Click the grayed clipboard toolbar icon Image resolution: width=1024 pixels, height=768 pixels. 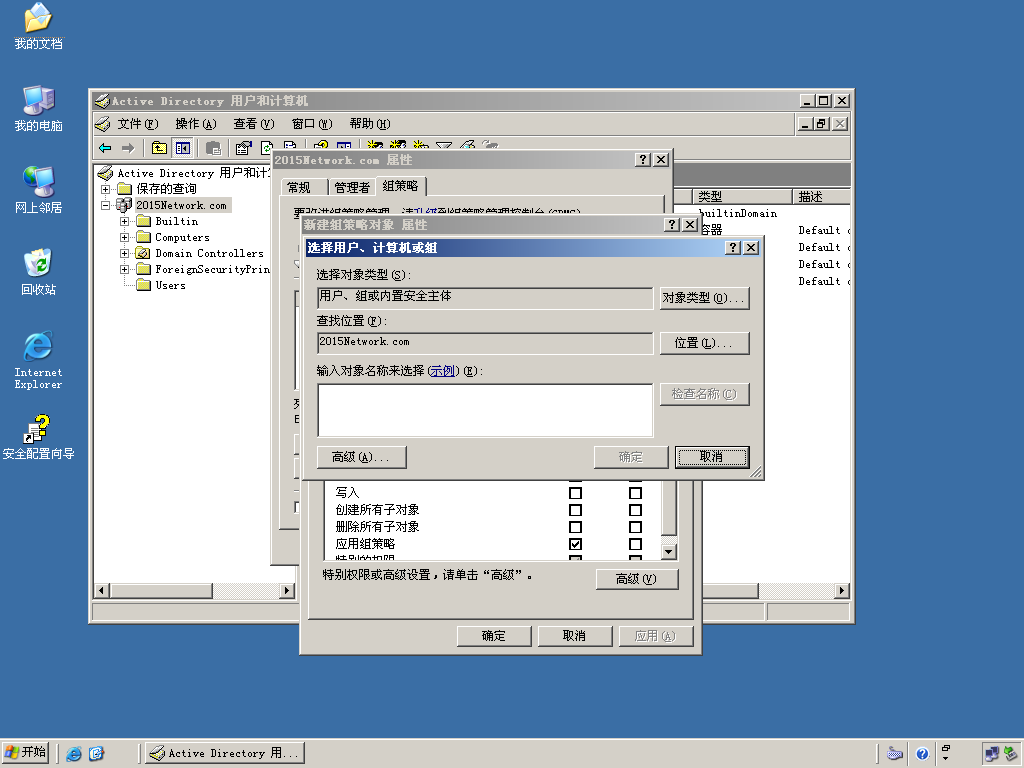pyautogui.click(x=214, y=148)
